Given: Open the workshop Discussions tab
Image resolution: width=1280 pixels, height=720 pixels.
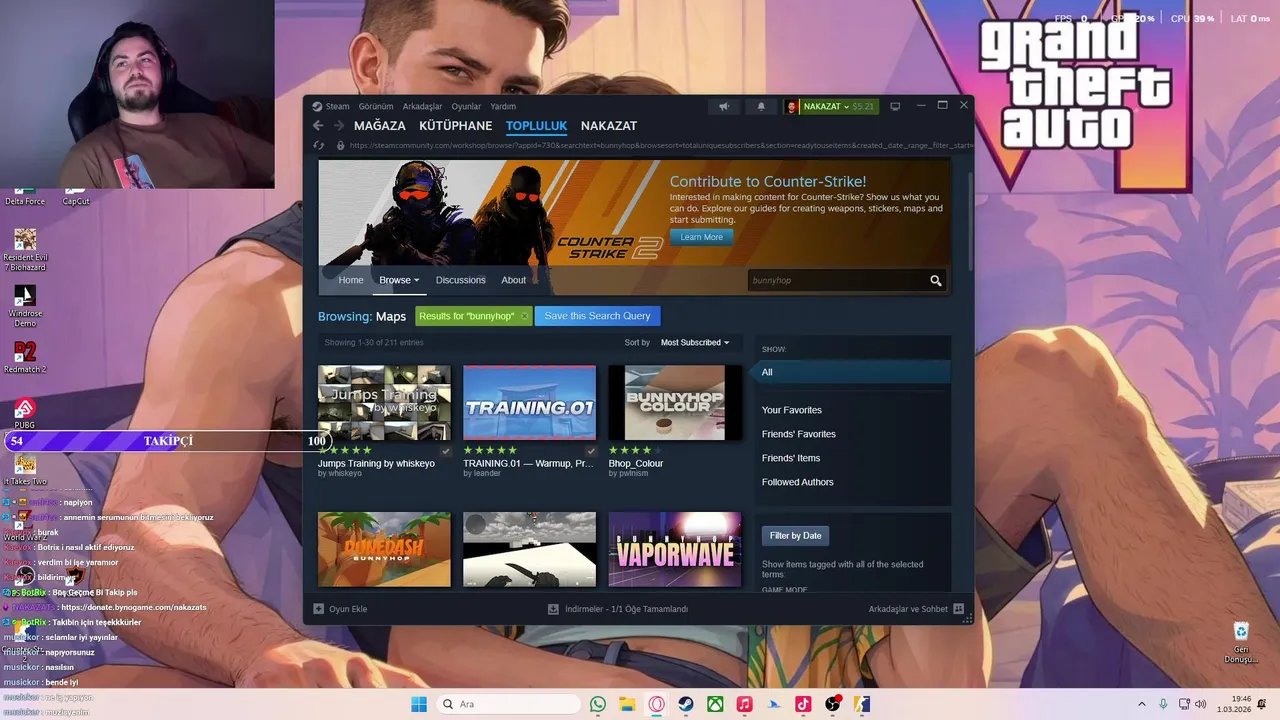Looking at the screenshot, I should pyautogui.click(x=460, y=280).
